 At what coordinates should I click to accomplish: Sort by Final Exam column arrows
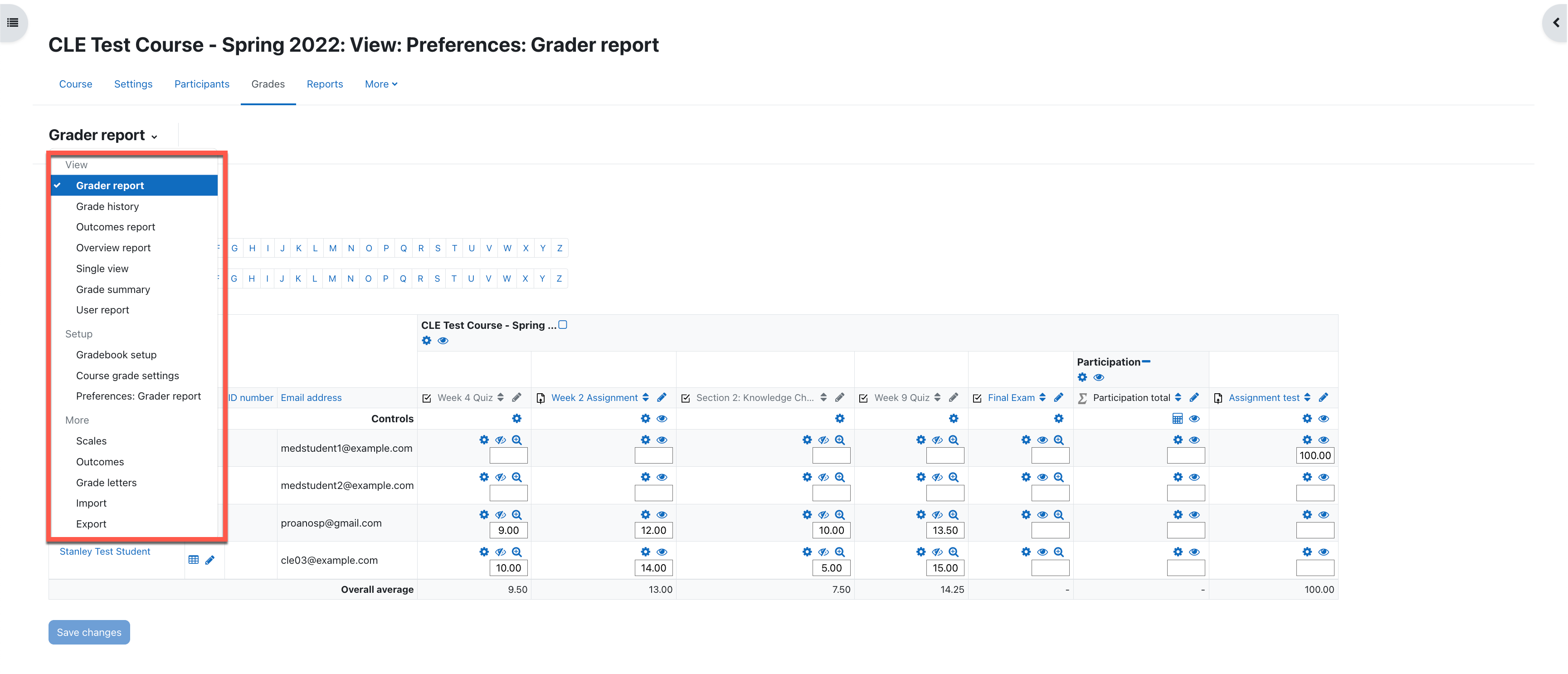point(1043,398)
